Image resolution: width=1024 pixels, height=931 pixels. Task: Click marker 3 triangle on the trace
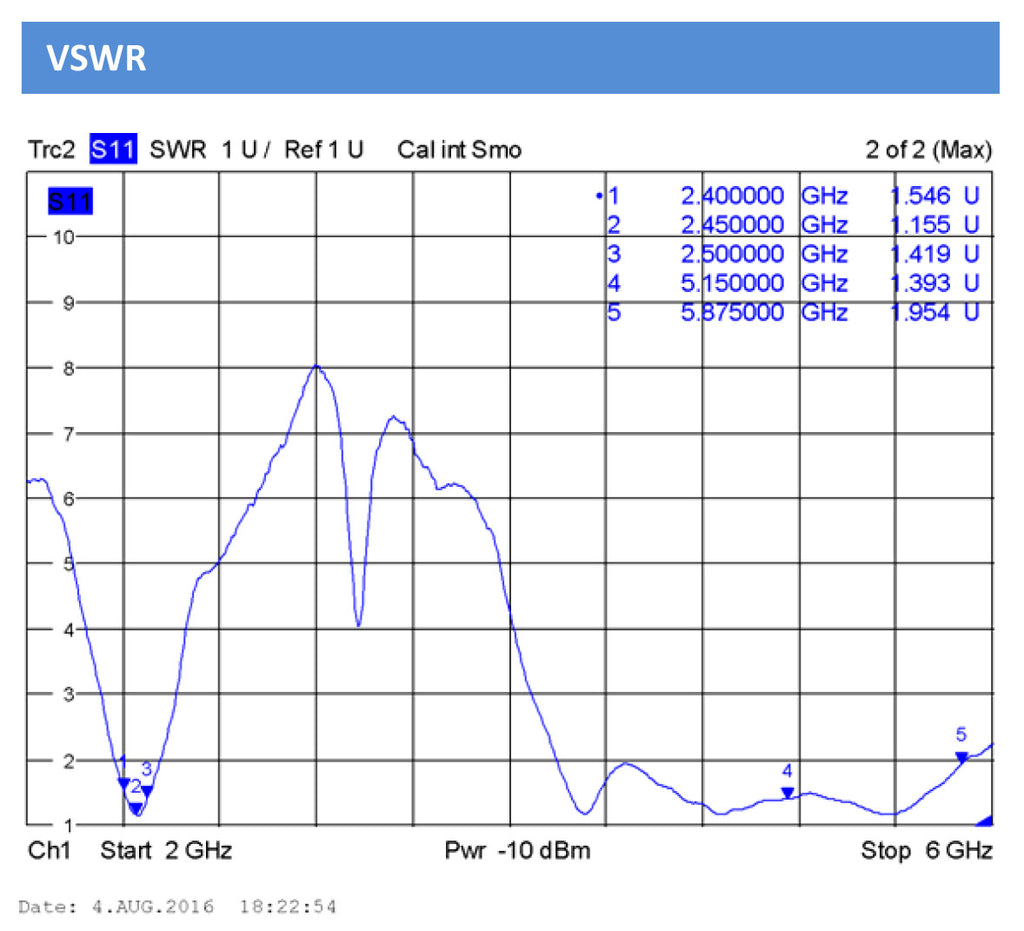click(x=147, y=791)
